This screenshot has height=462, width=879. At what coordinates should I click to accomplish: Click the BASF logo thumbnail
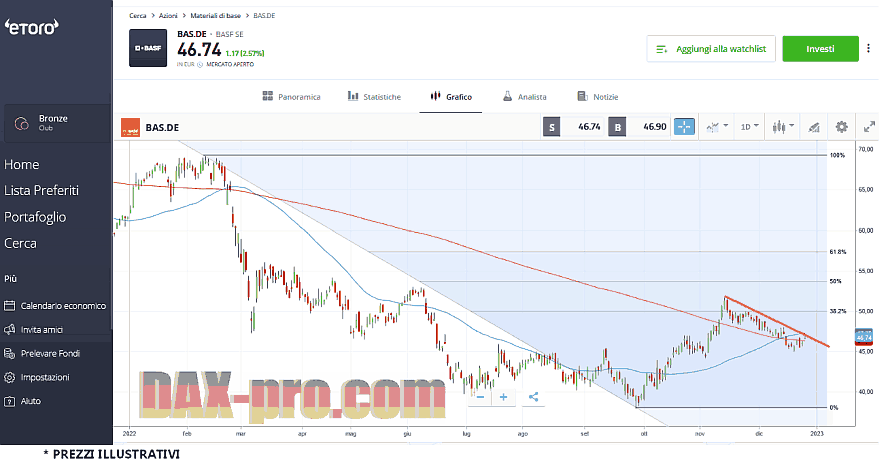tap(148, 48)
